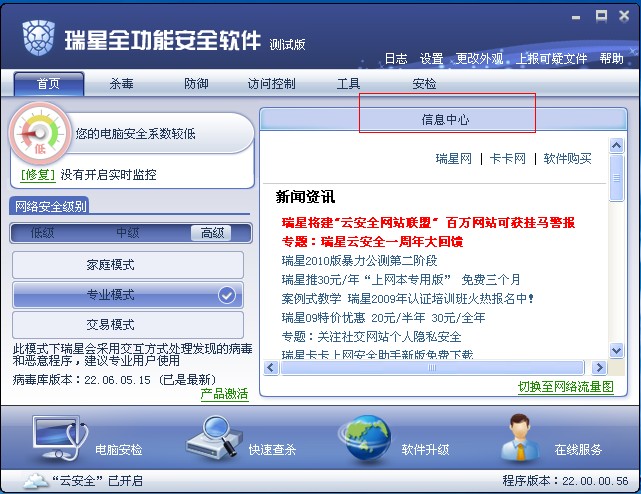This screenshot has height=494, width=641.
Task: Open the 工具 tab
Action: [x=348, y=84]
